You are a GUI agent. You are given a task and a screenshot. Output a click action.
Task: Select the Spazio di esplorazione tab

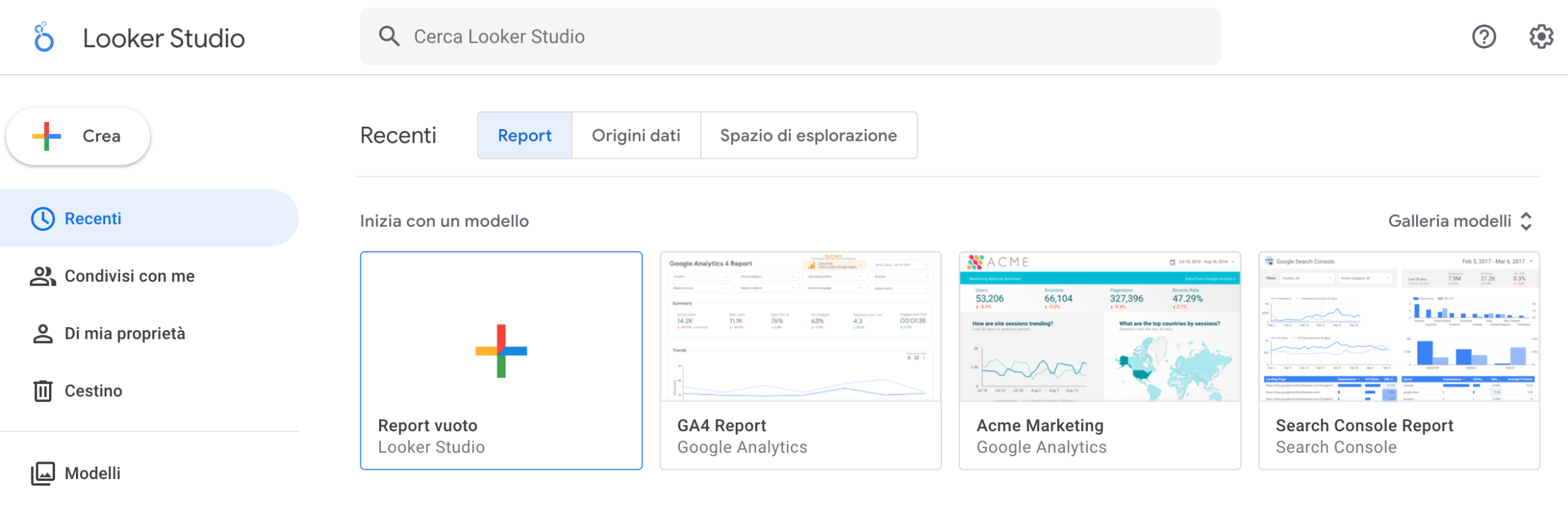tap(808, 135)
